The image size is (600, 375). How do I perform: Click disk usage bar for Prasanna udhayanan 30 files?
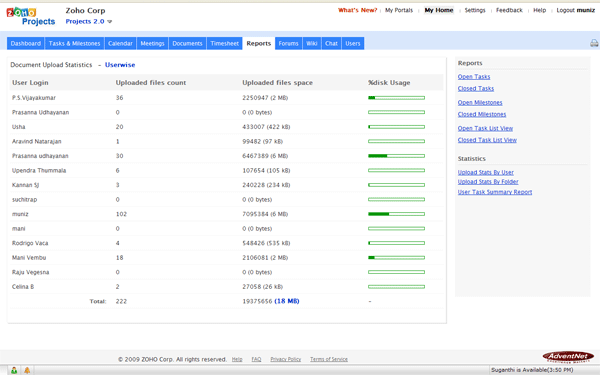coord(396,156)
